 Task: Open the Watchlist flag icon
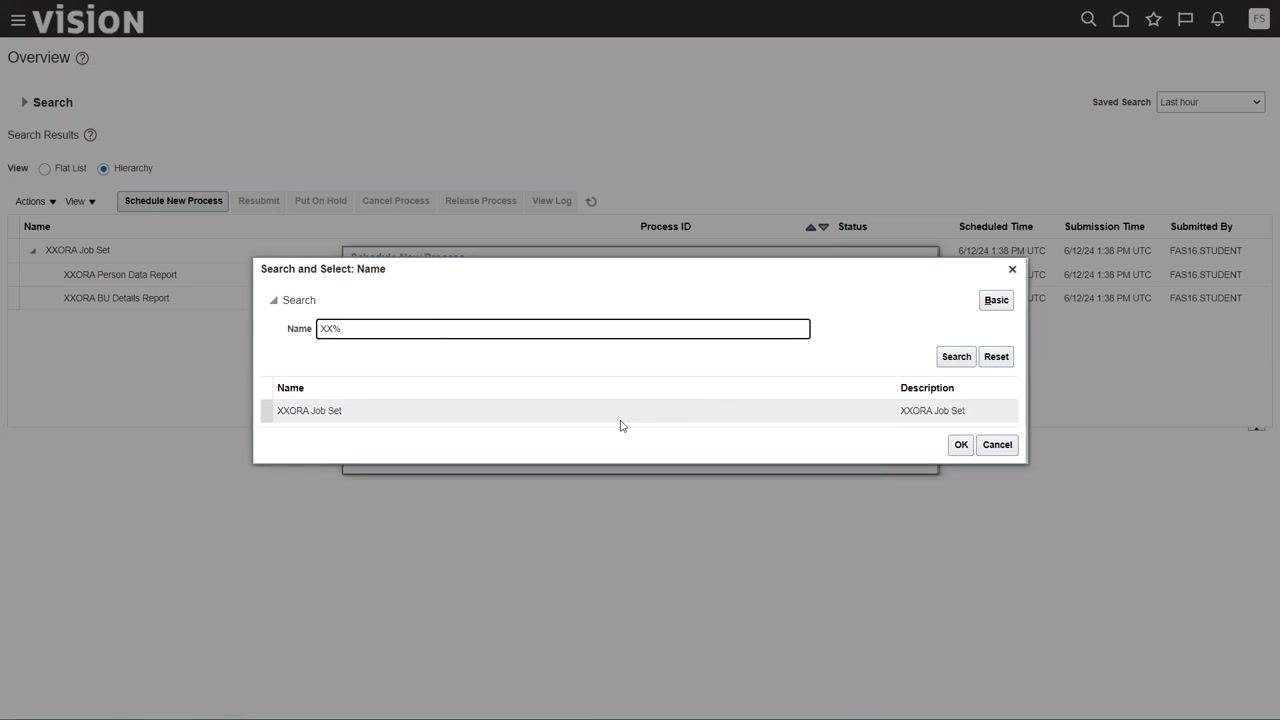1185,19
